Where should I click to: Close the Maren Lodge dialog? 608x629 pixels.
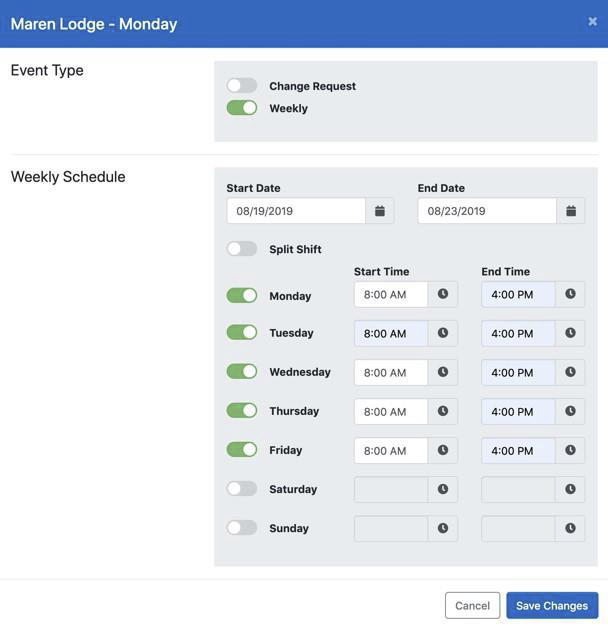(x=592, y=21)
